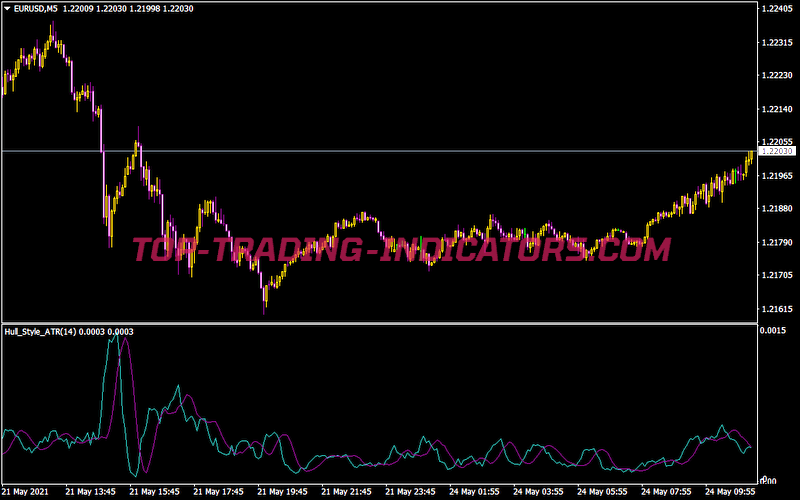Screen dimensions: 800x500
Task: Click the tallest peak of the ATR indicator
Action: 116,339
